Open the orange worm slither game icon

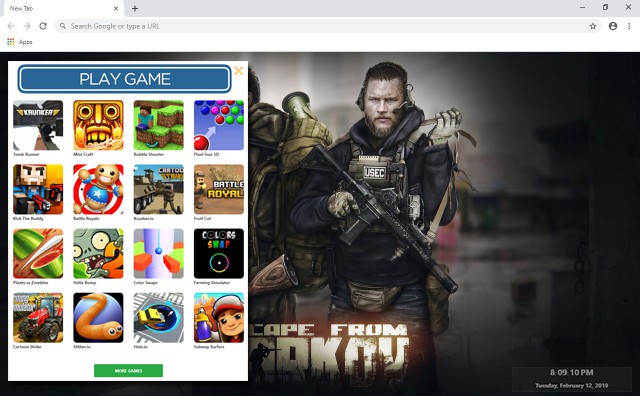98,318
